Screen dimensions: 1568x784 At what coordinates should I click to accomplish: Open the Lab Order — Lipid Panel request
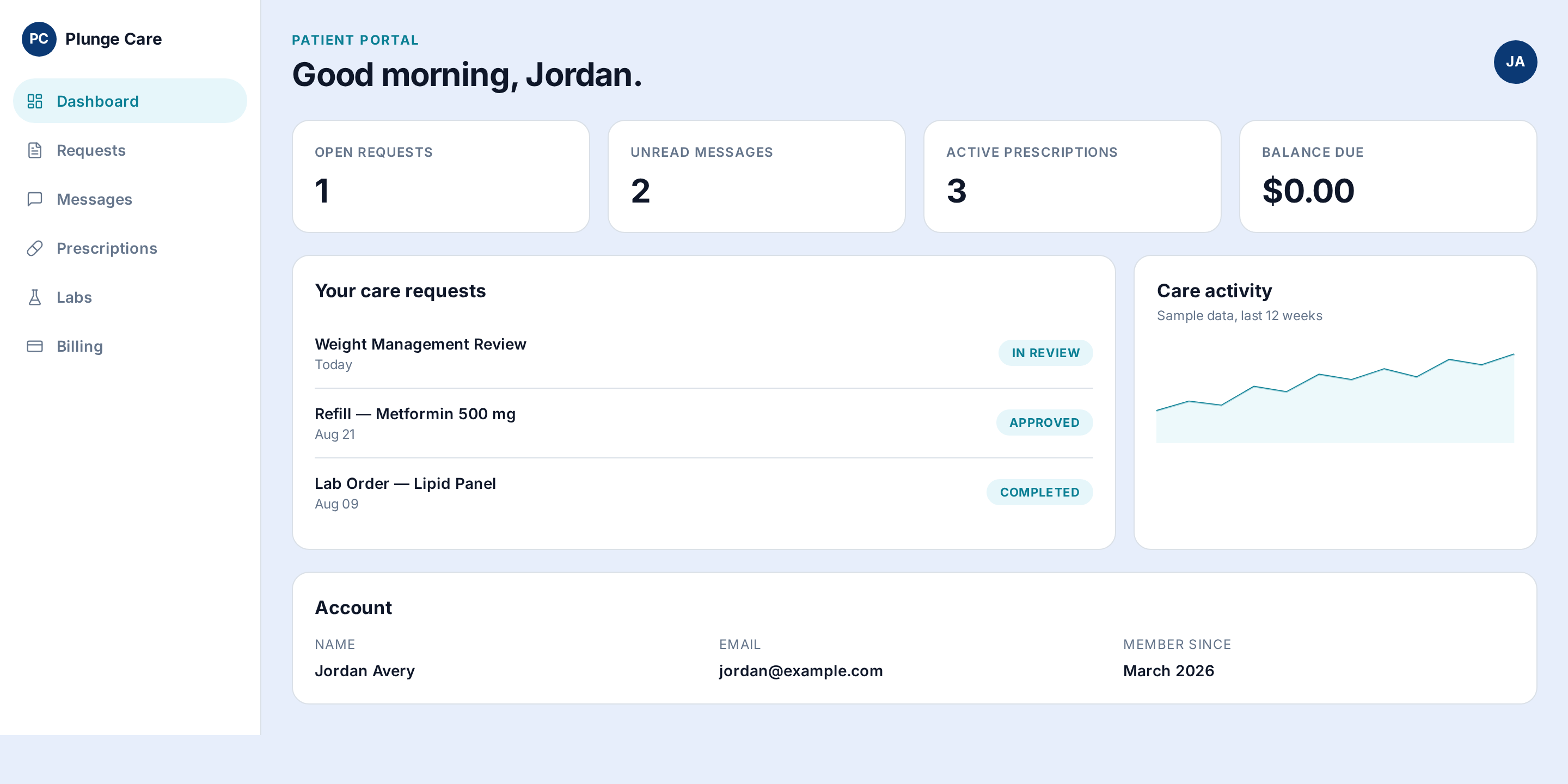point(703,492)
